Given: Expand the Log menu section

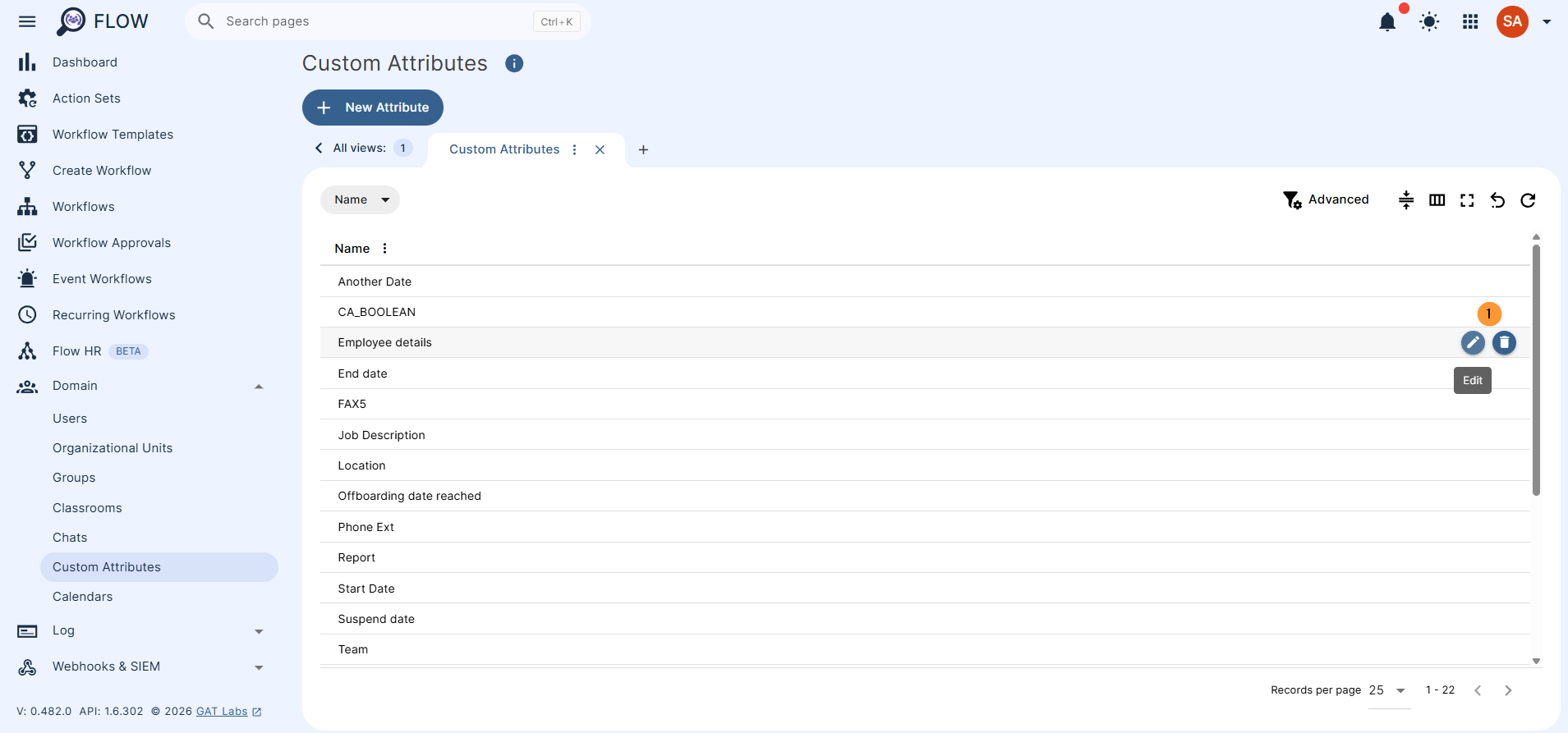Looking at the screenshot, I should pos(259,631).
